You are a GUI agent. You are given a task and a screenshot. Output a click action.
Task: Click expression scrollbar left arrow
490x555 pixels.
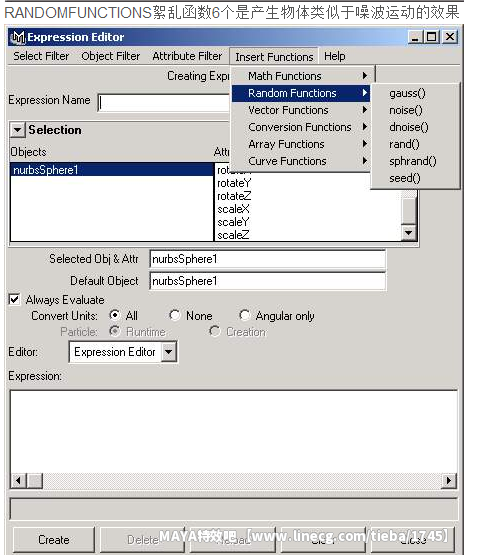click(18, 481)
